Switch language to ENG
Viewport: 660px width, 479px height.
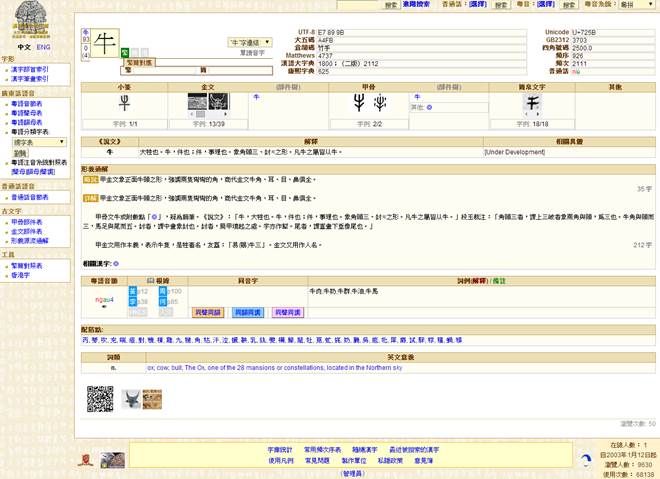click(x=45, y=47)
